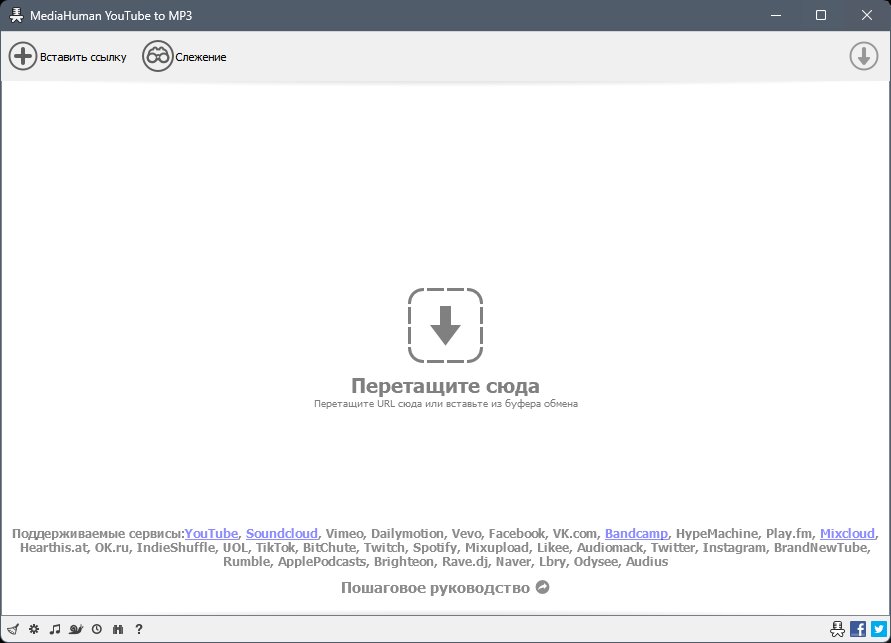Image resolution: width=891 pixels, height=643 pixels.
Task: Close the MediaHuman YouTube to MP3 window
Action: pyautogui.click(x=867, y=15)
